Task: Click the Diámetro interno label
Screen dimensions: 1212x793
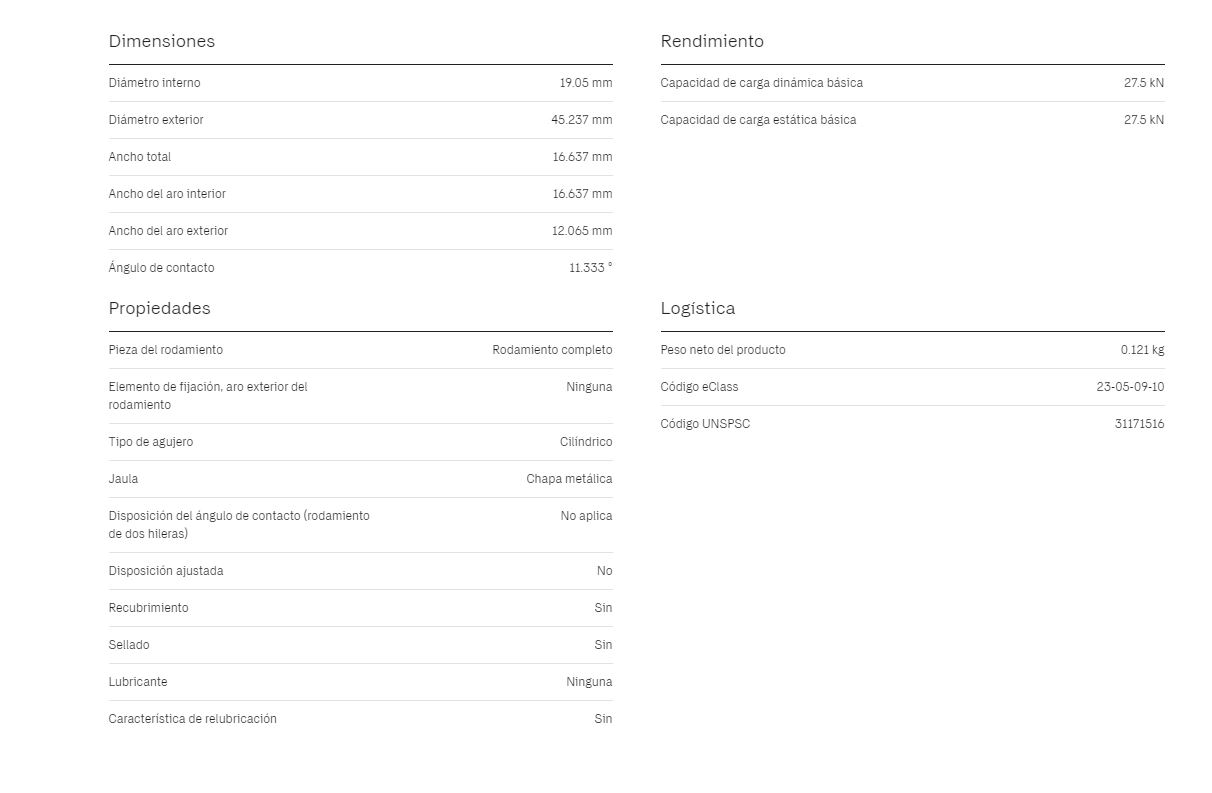Action: [154, 83]
